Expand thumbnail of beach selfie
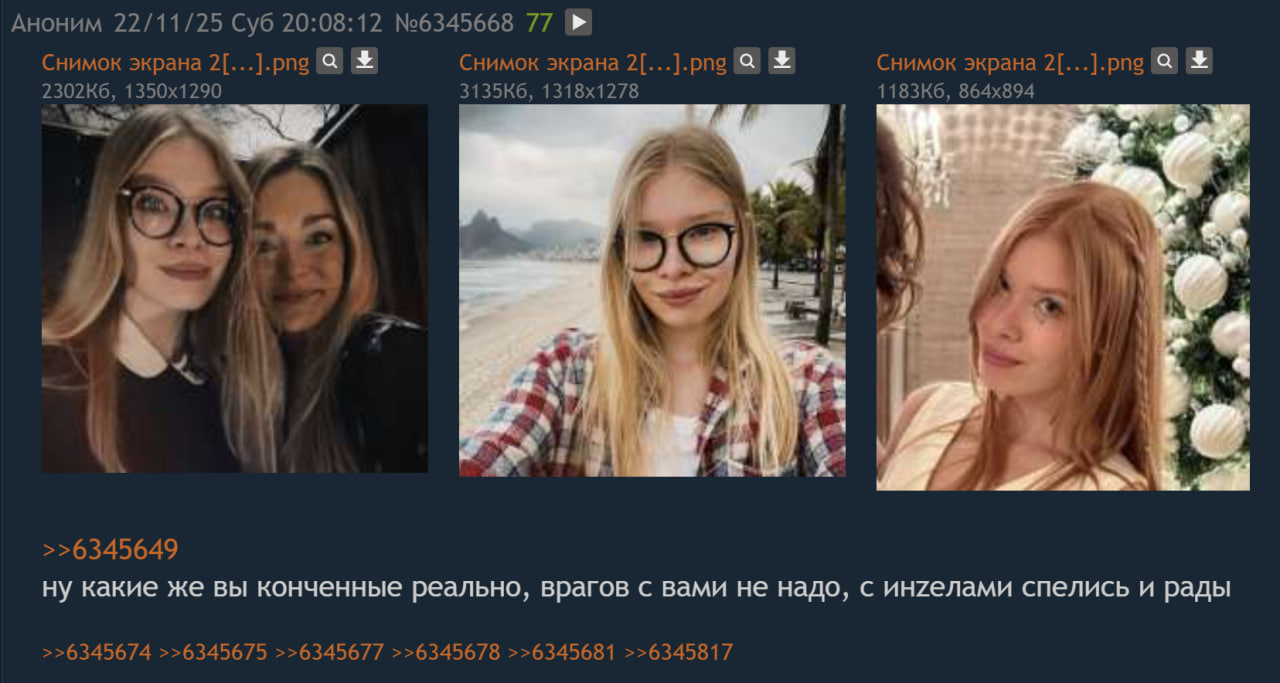 point(652,290)
